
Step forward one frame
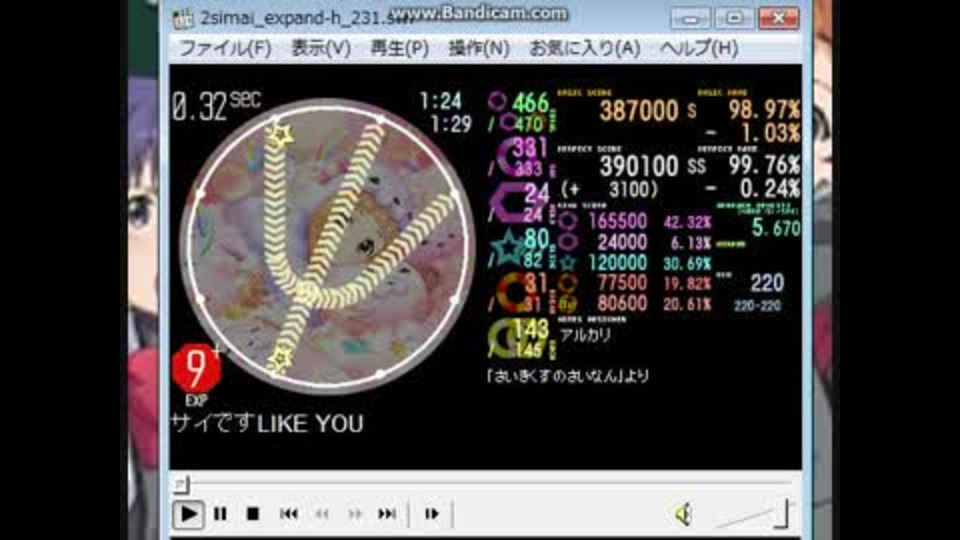[432, 514]
